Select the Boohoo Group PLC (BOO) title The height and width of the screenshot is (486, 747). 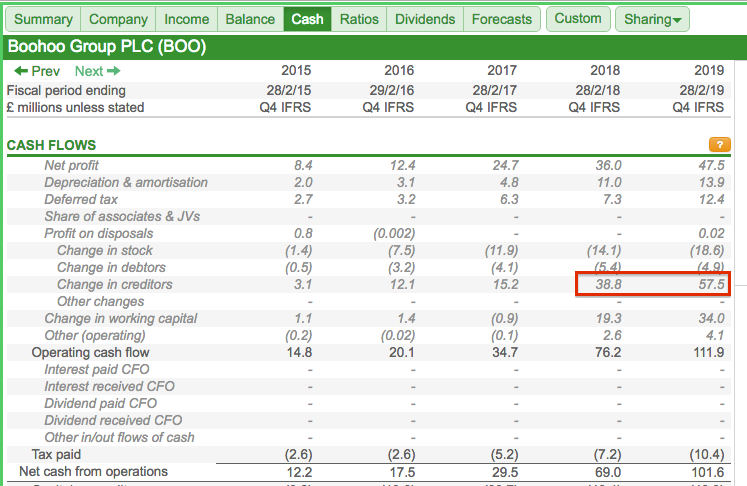point(107,47)
